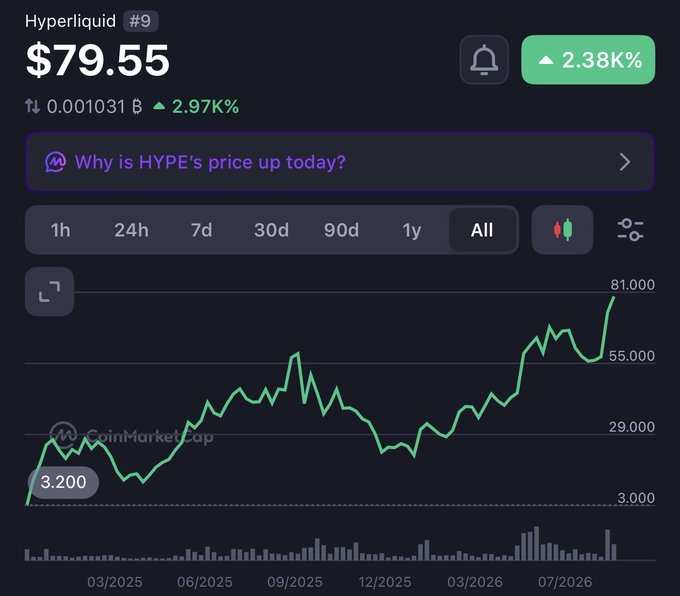
Task: Tap the Hyperliquid name label
Action: coord(70,21)
